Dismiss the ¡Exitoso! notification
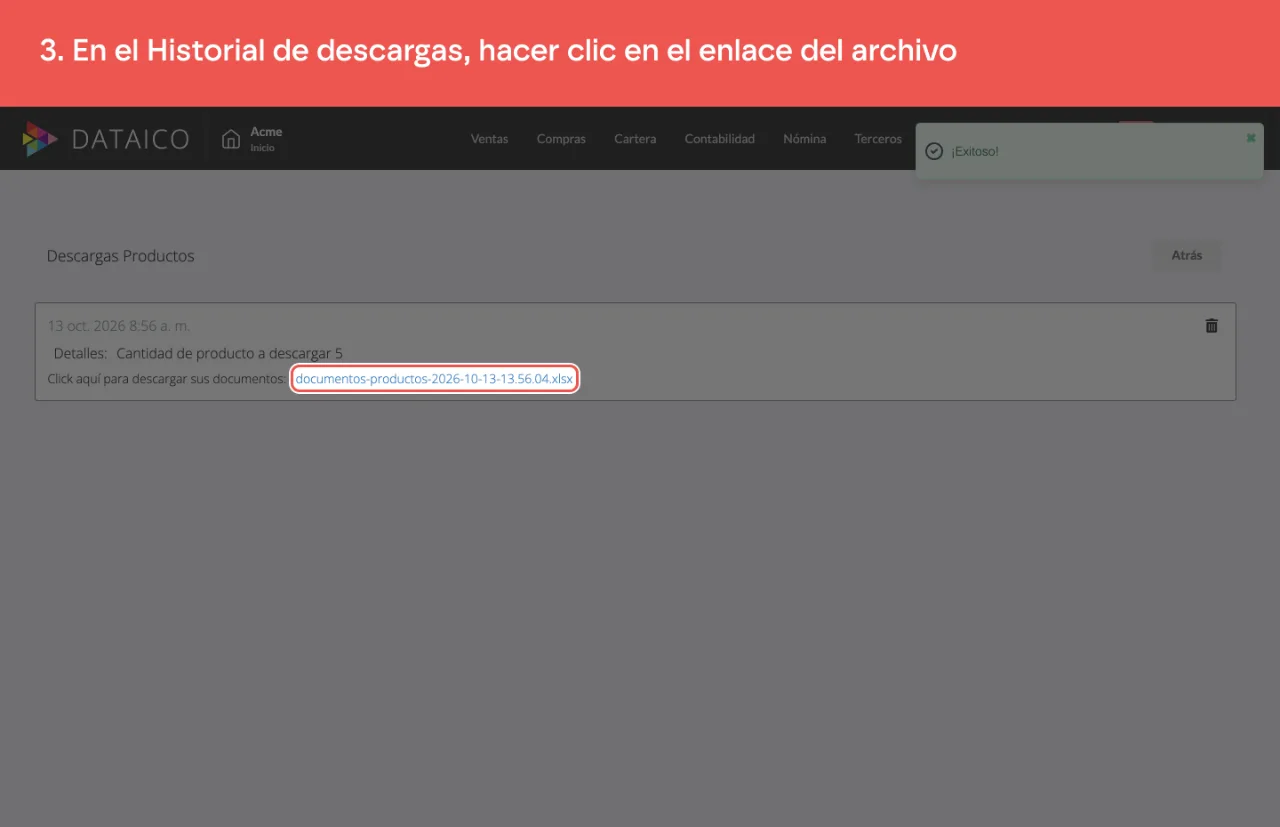This screenshot has height=827, width=1280. pyautogui.click(x=1250, y=138)
